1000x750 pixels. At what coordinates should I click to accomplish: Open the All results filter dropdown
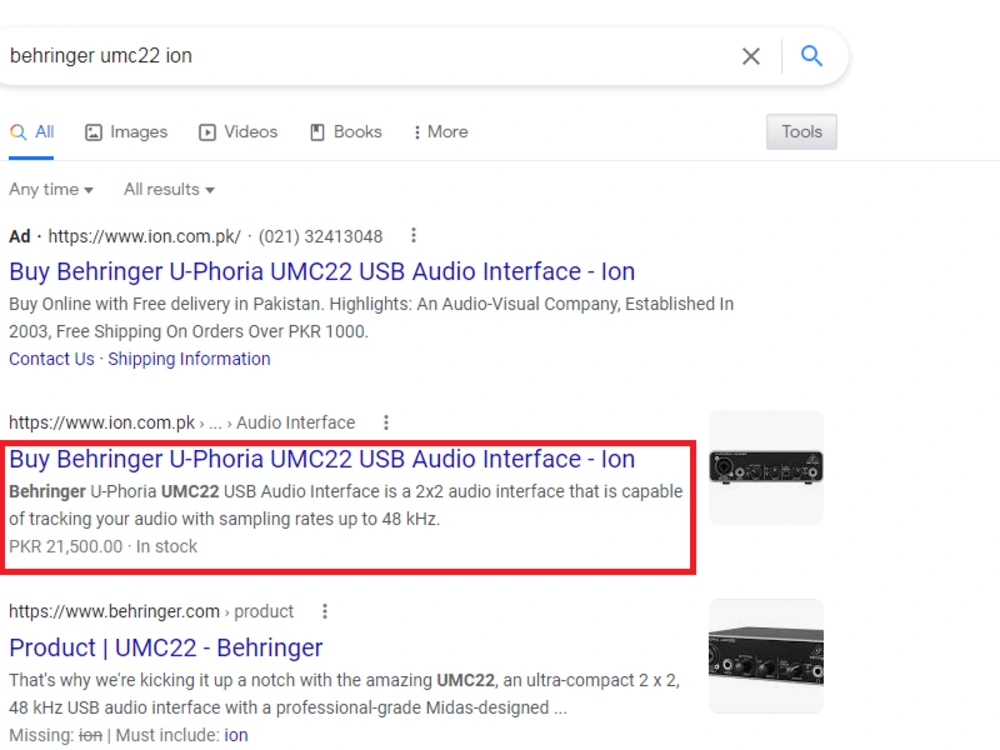169,189
